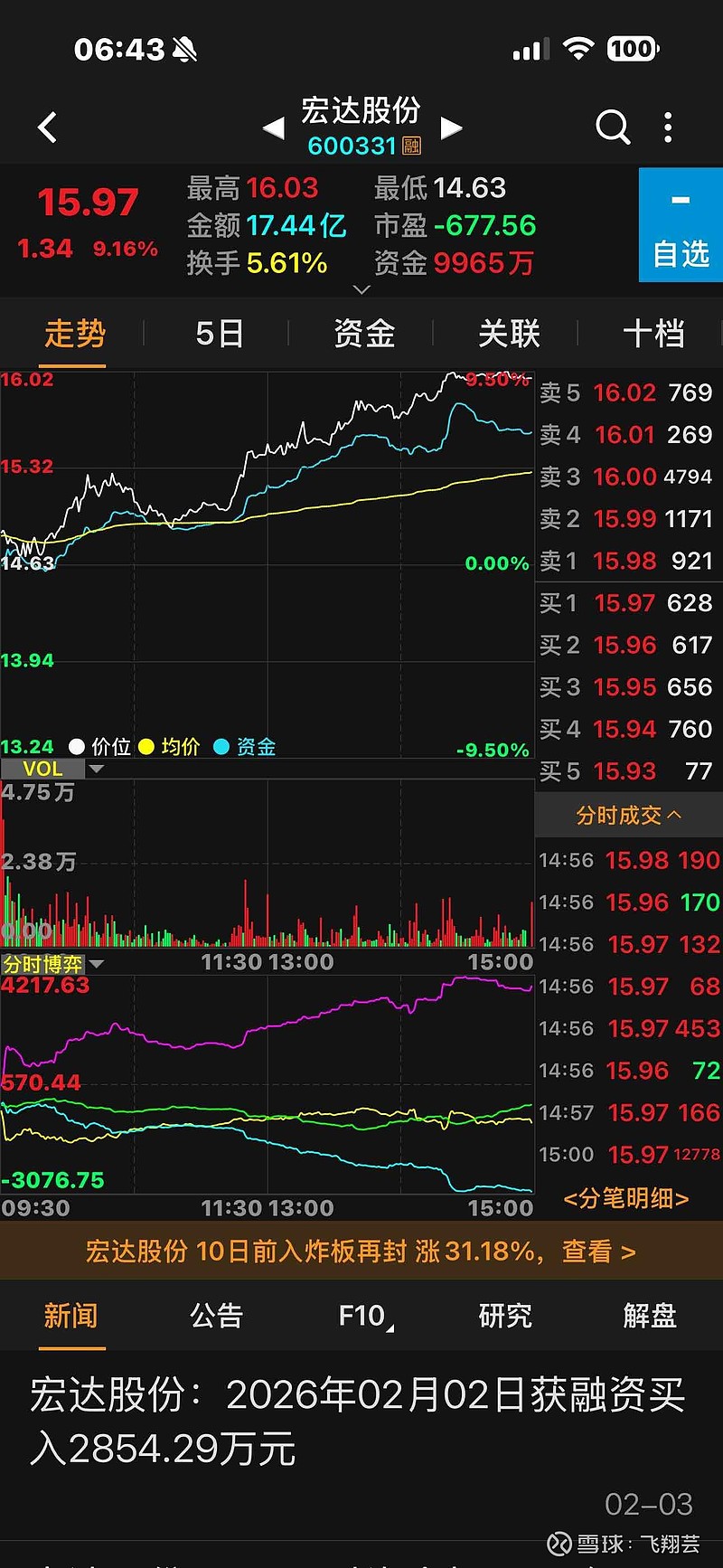Open the three-dot more menu

pos(669,128)
